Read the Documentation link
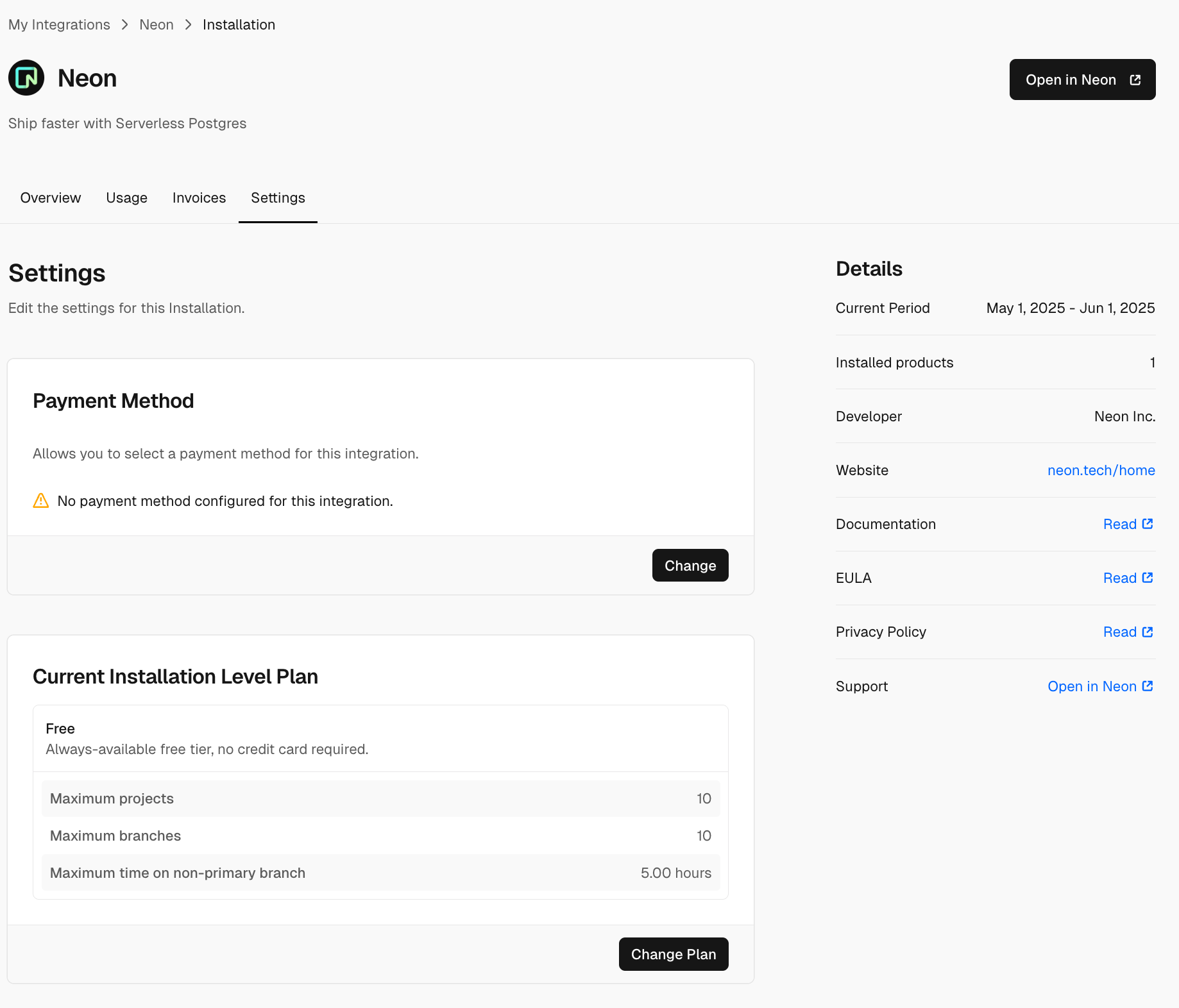 pos(1128,524)
